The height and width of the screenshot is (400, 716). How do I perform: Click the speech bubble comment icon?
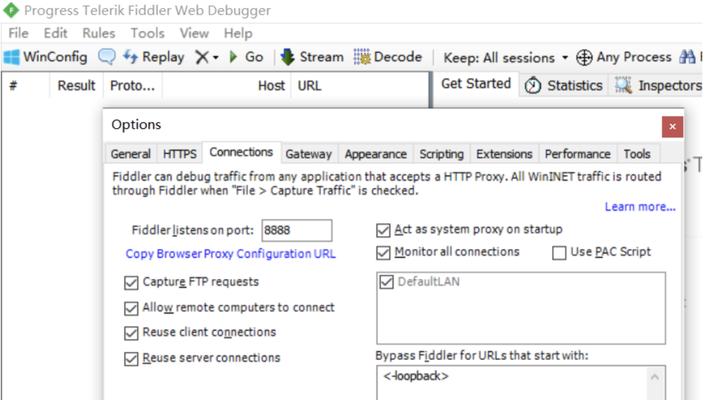107,57
